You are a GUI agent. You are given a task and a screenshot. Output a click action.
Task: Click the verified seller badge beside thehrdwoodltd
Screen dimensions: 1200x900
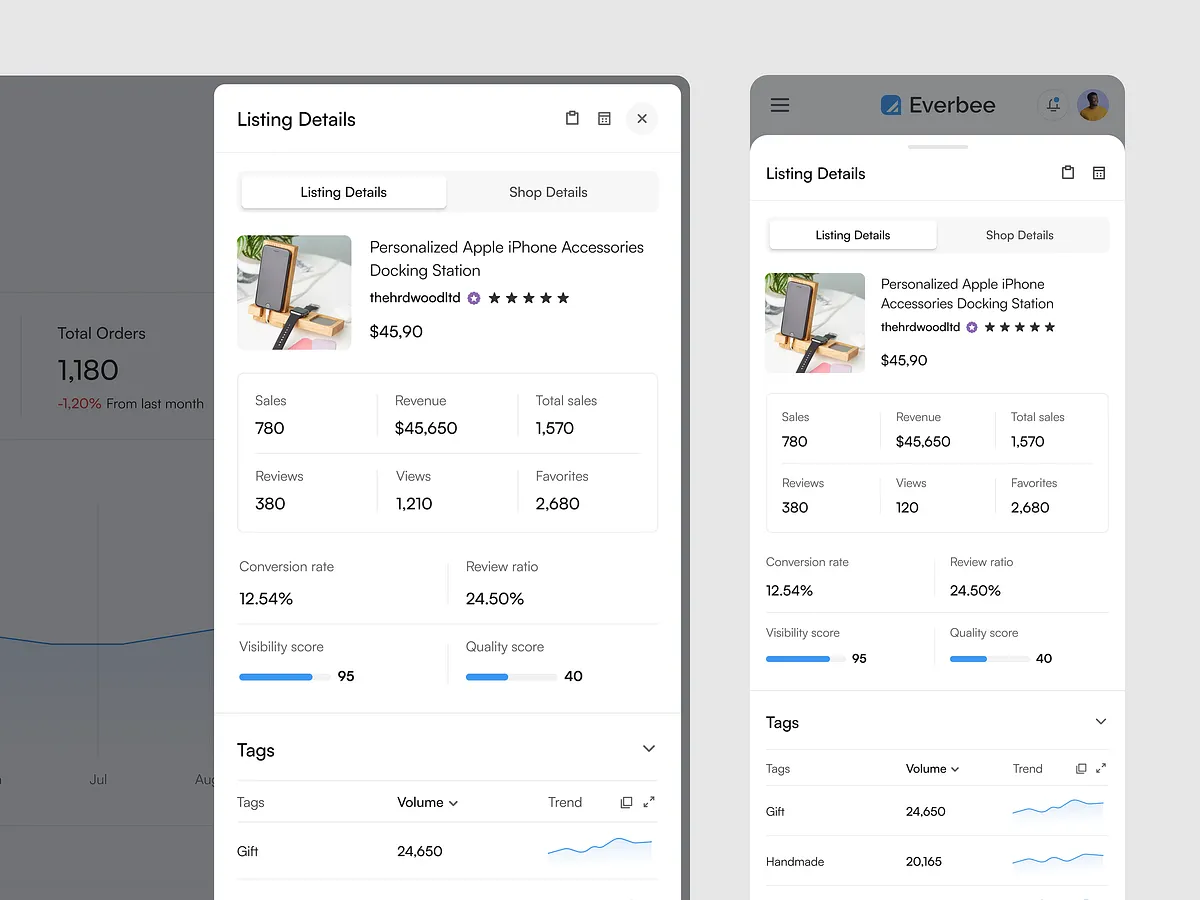click(473, 297)
